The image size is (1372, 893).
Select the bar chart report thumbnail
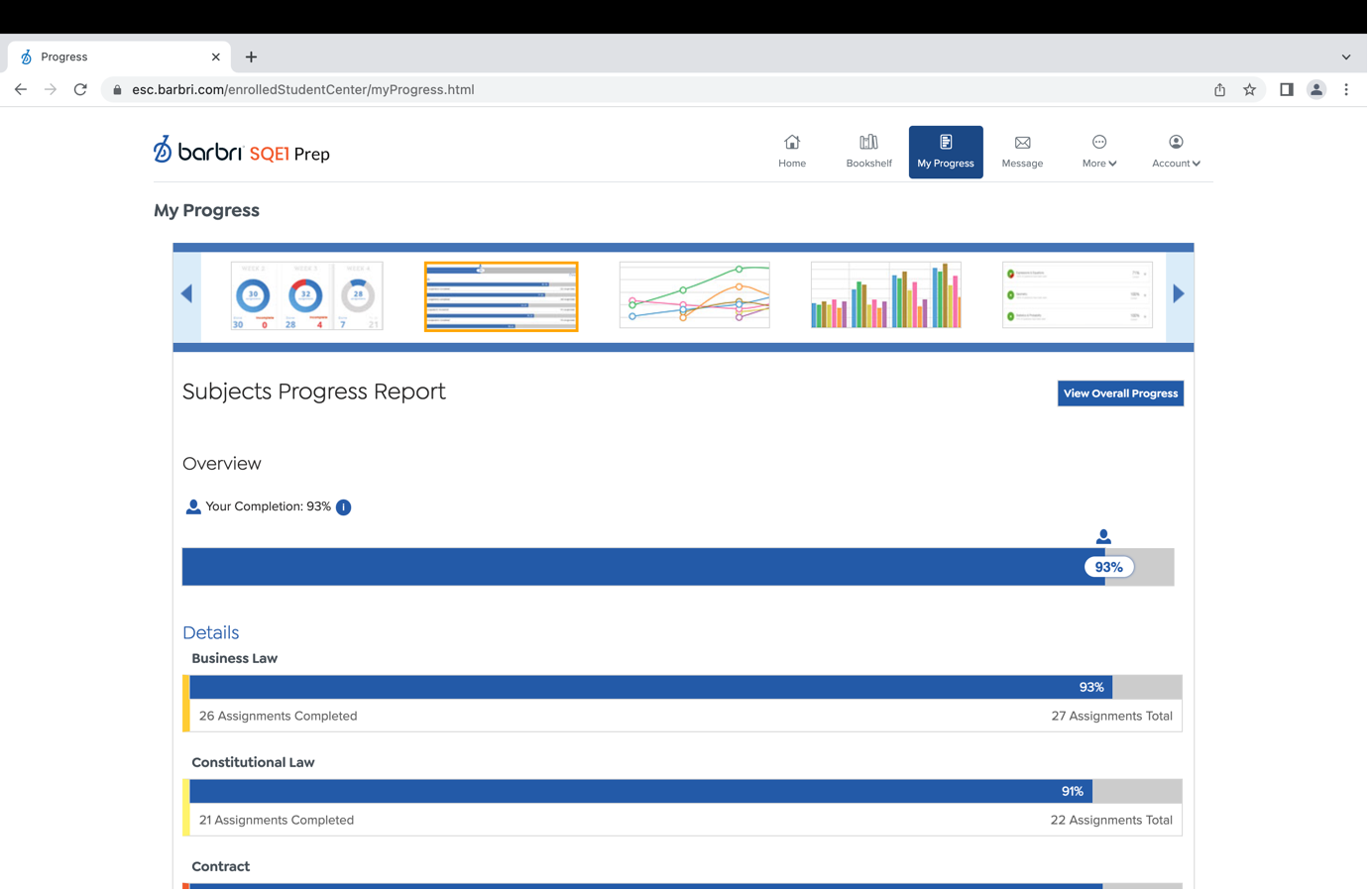[x=885, y=295]
